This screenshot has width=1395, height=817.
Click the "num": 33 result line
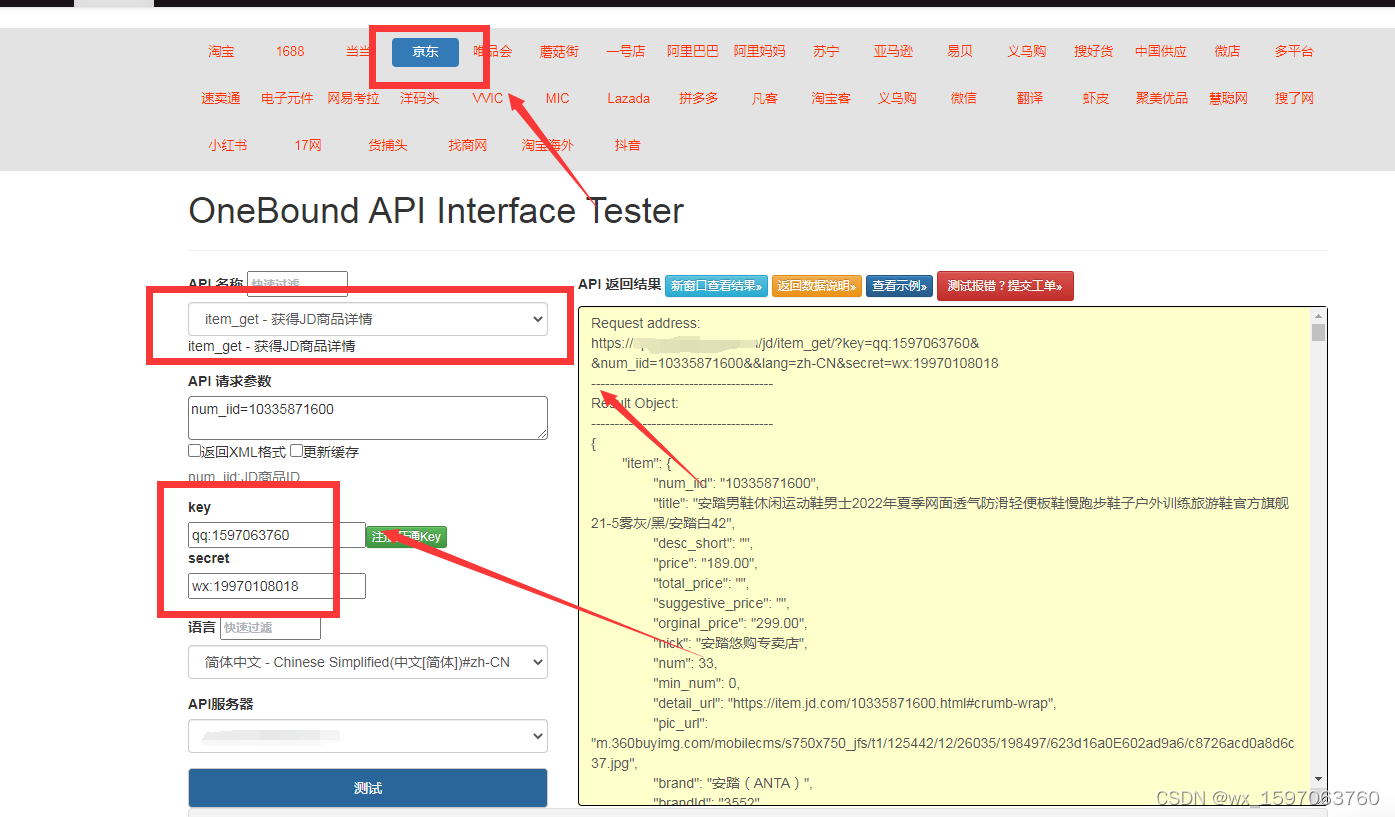685,663
